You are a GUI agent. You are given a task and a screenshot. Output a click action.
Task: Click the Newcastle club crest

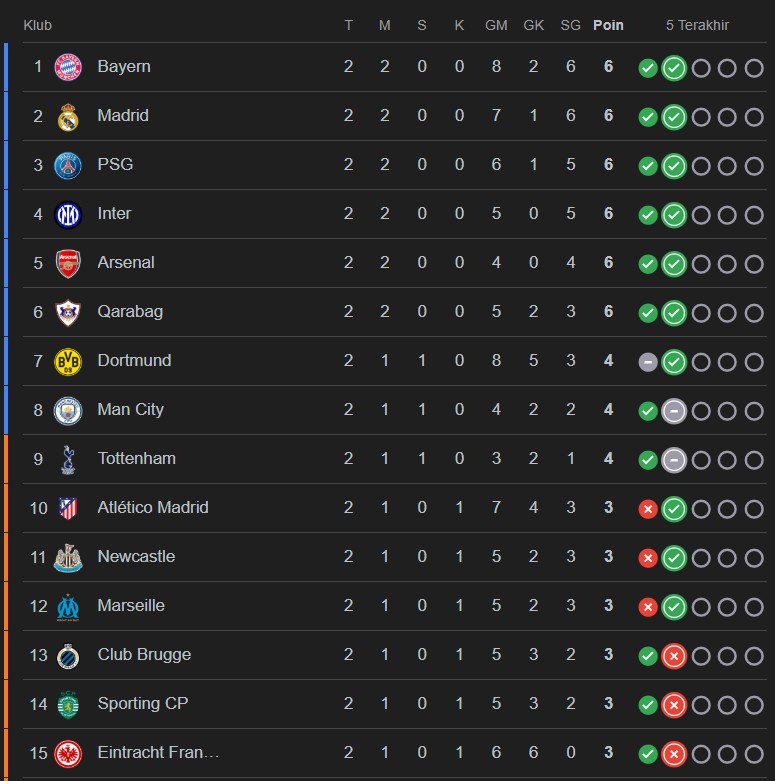(x=68, y=557)
